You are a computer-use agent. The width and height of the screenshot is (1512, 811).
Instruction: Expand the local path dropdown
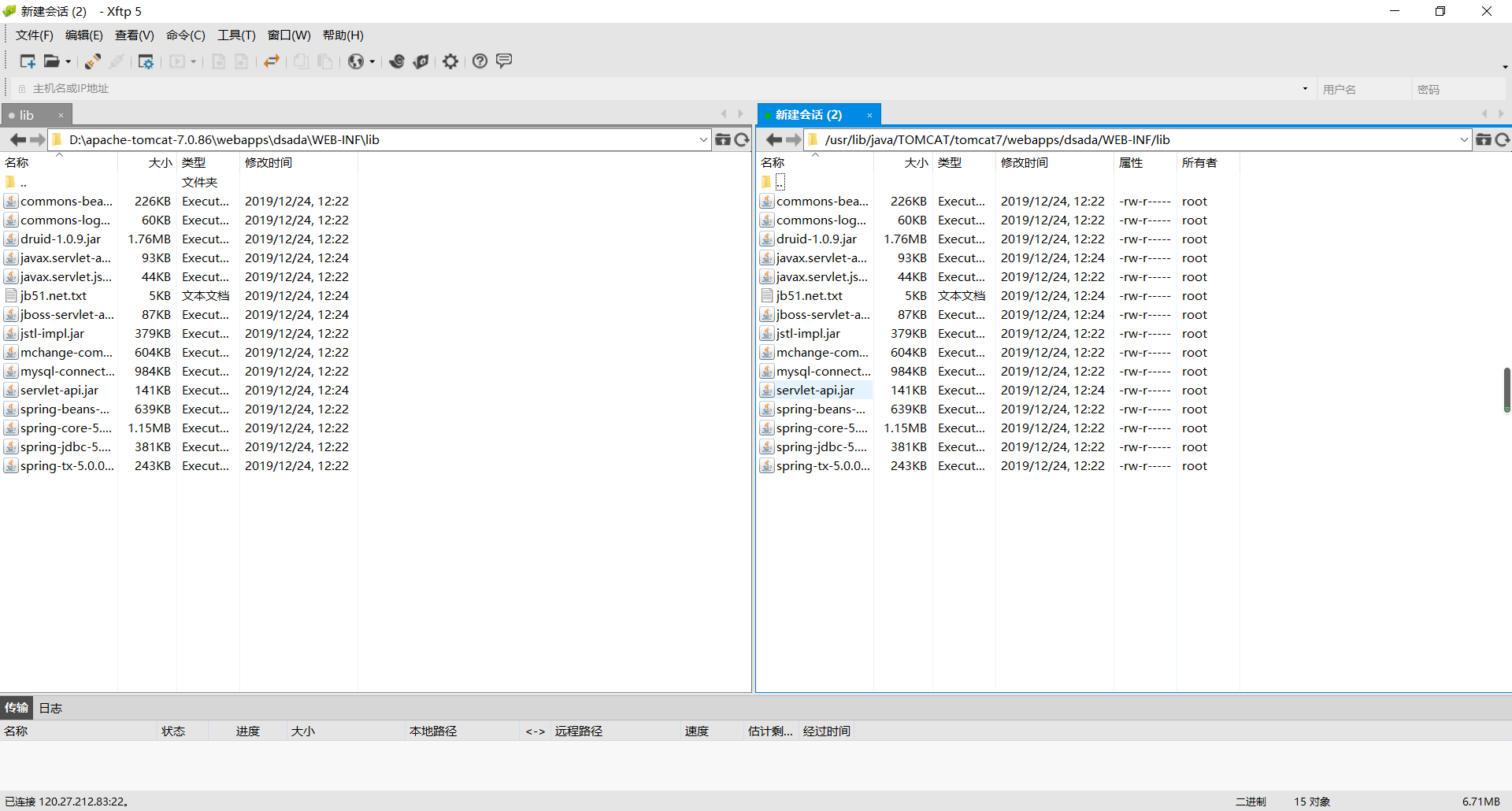(703, 139)
